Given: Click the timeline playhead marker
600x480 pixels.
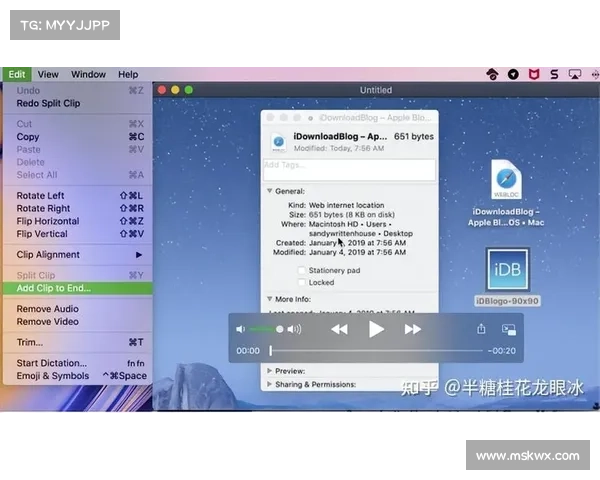Looking at the screenshot, I should 271,351.
